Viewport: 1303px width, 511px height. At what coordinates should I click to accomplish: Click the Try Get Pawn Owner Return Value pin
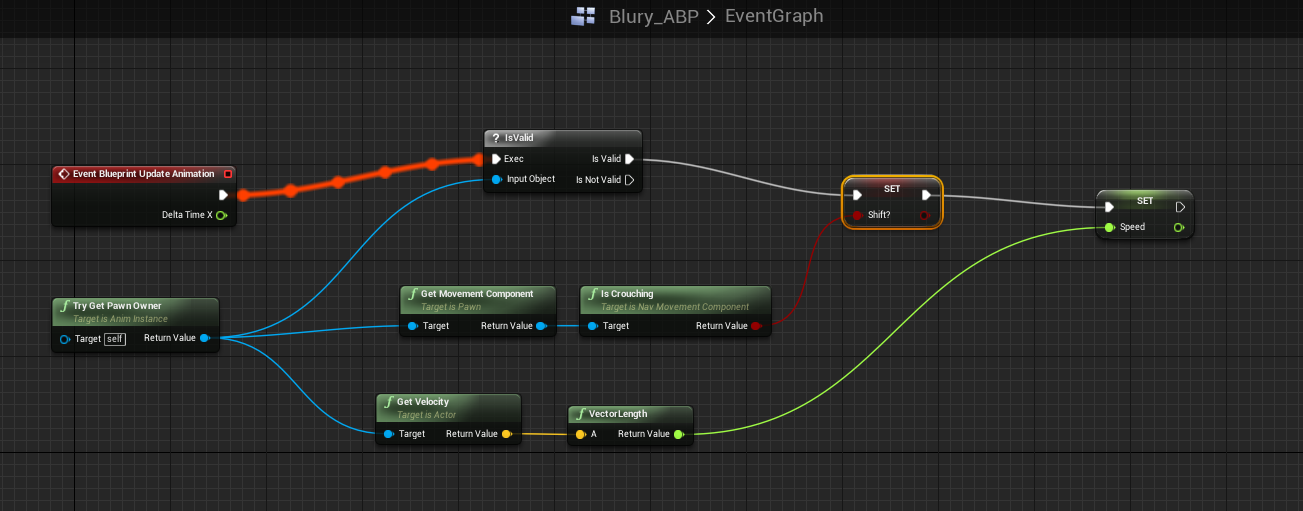204,338
